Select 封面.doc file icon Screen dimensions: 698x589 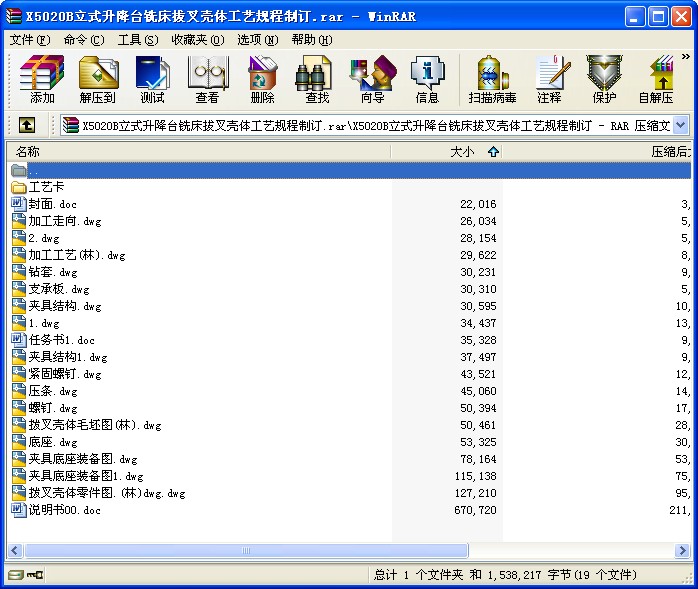pyautogui.click(x=18, y=204)
